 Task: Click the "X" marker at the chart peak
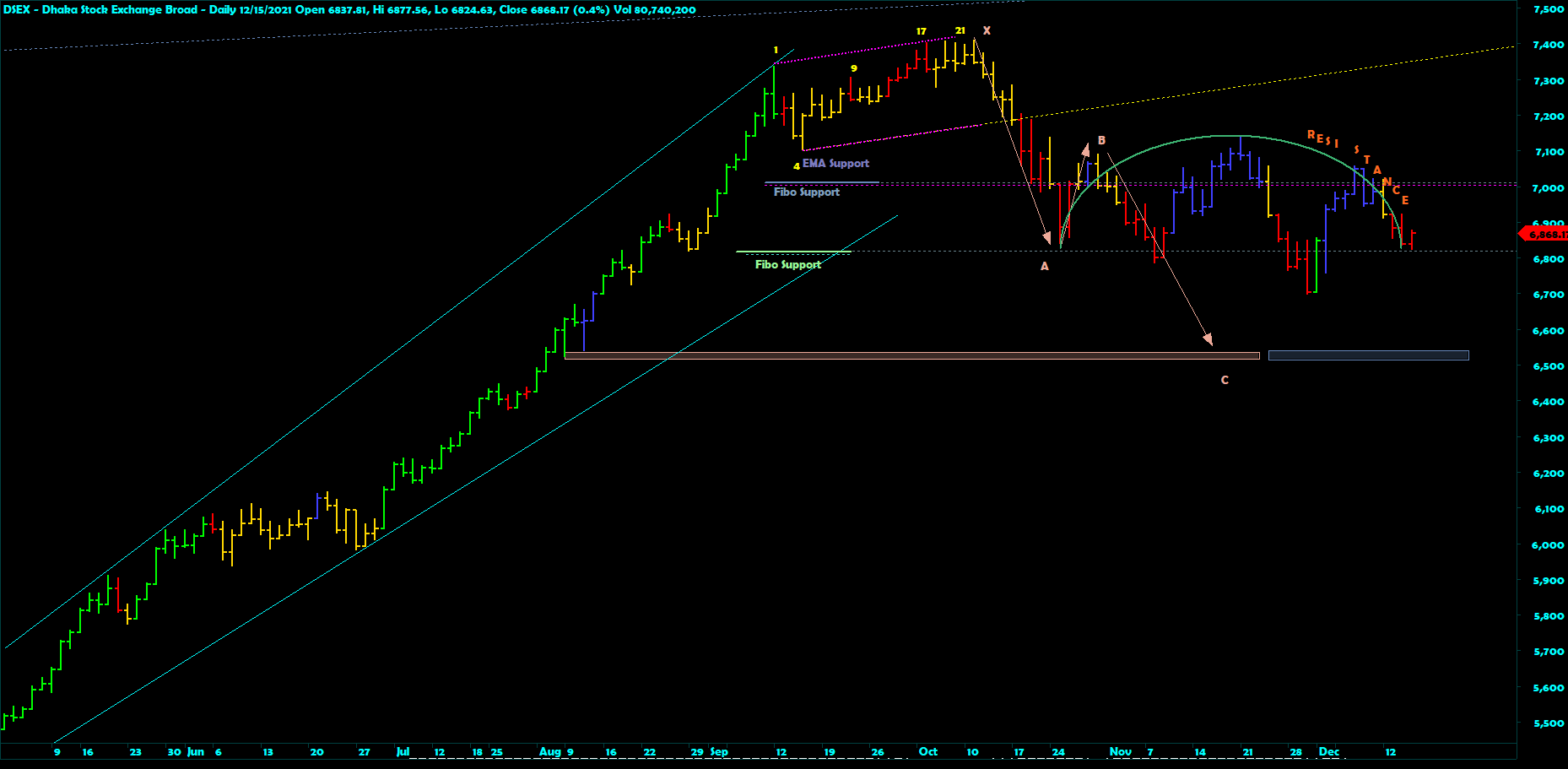click(x=987, y=31)
